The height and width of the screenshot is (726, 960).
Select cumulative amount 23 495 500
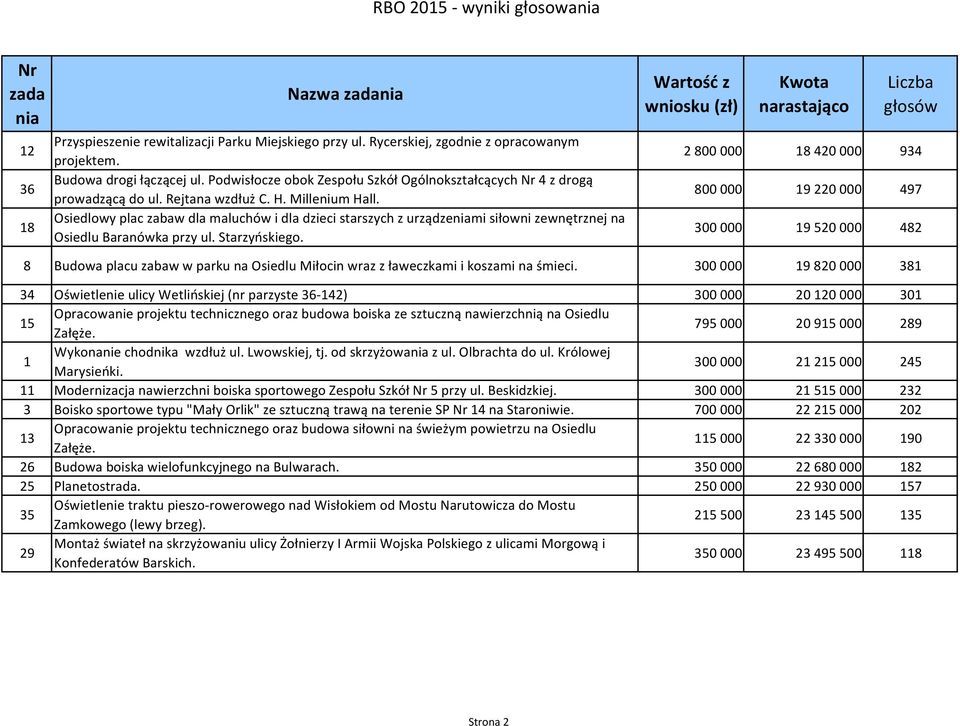click(828, 553)
